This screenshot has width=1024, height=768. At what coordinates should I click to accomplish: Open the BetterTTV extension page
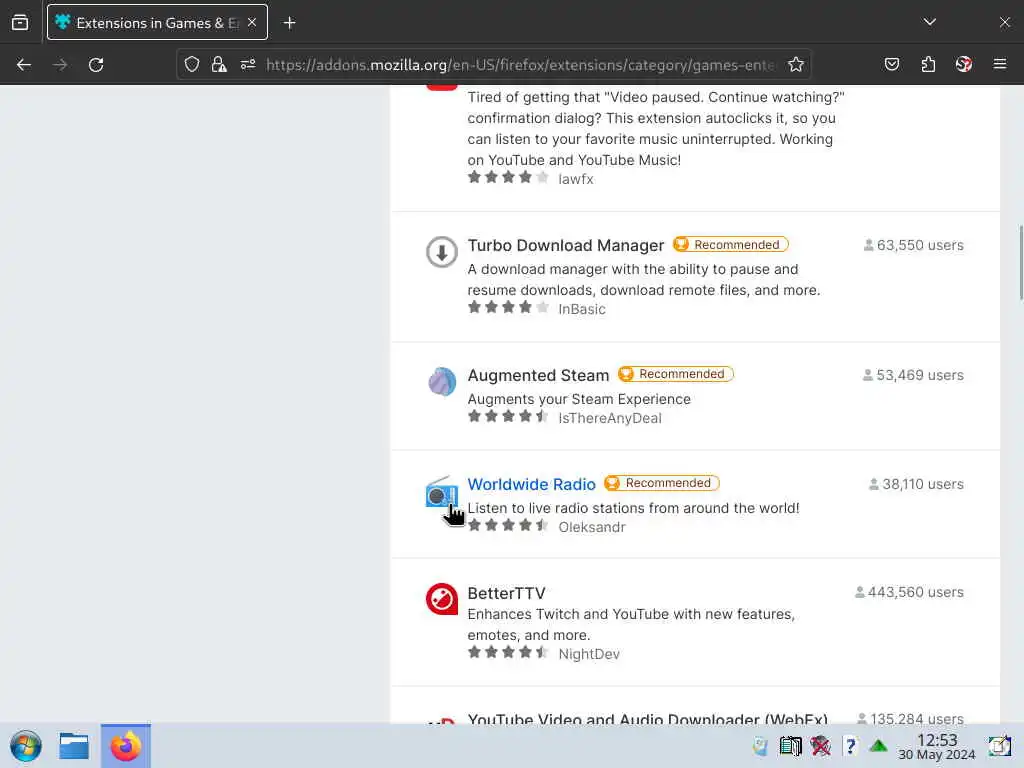(x=506, y=593)
